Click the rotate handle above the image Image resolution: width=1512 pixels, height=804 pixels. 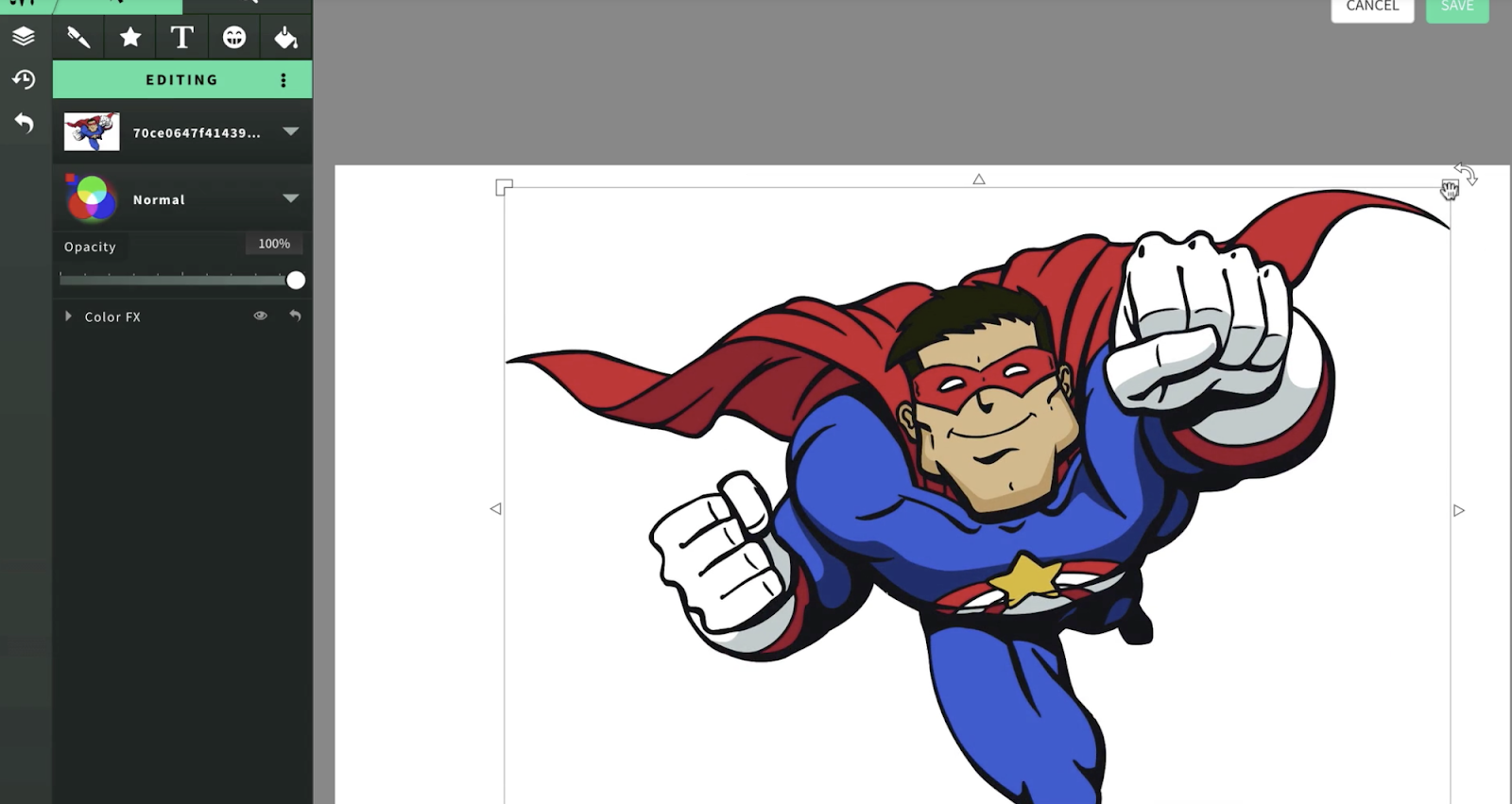pyautogui.click(x=1466, y=174)
